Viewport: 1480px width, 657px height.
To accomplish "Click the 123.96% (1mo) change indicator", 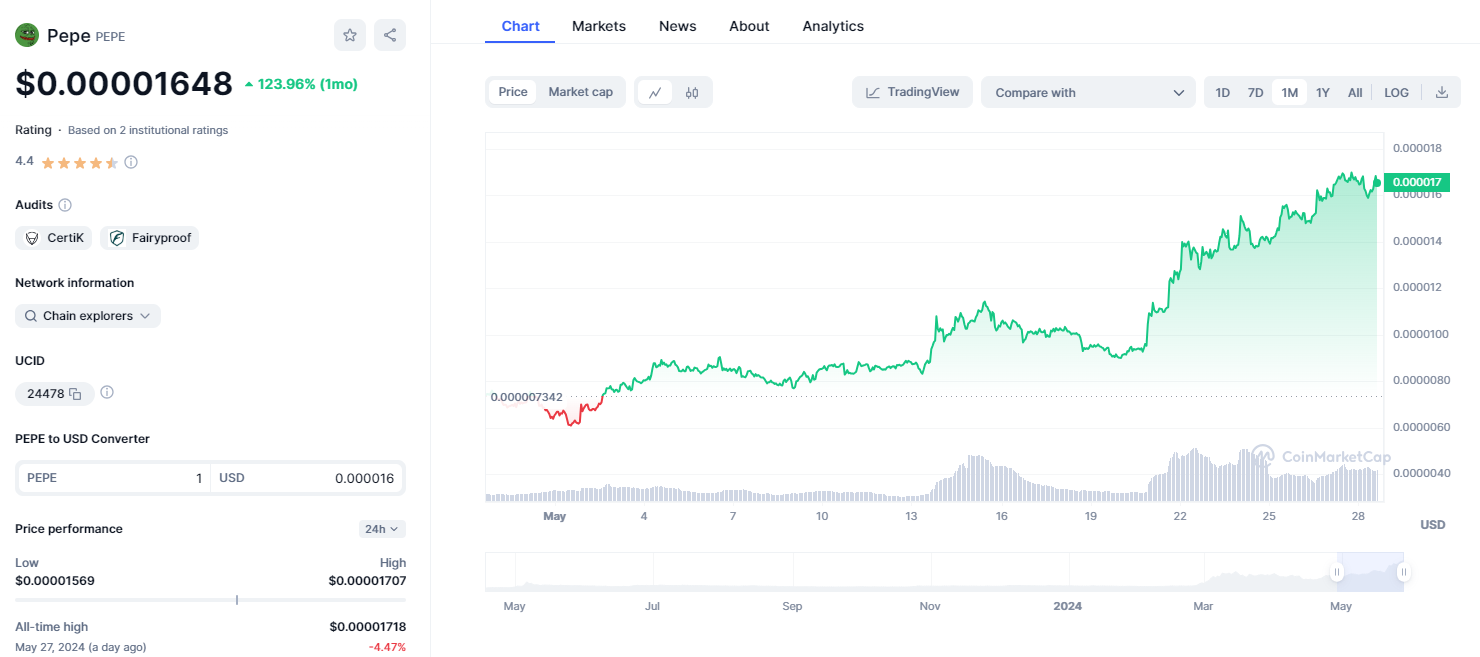I will click(301, 84).
